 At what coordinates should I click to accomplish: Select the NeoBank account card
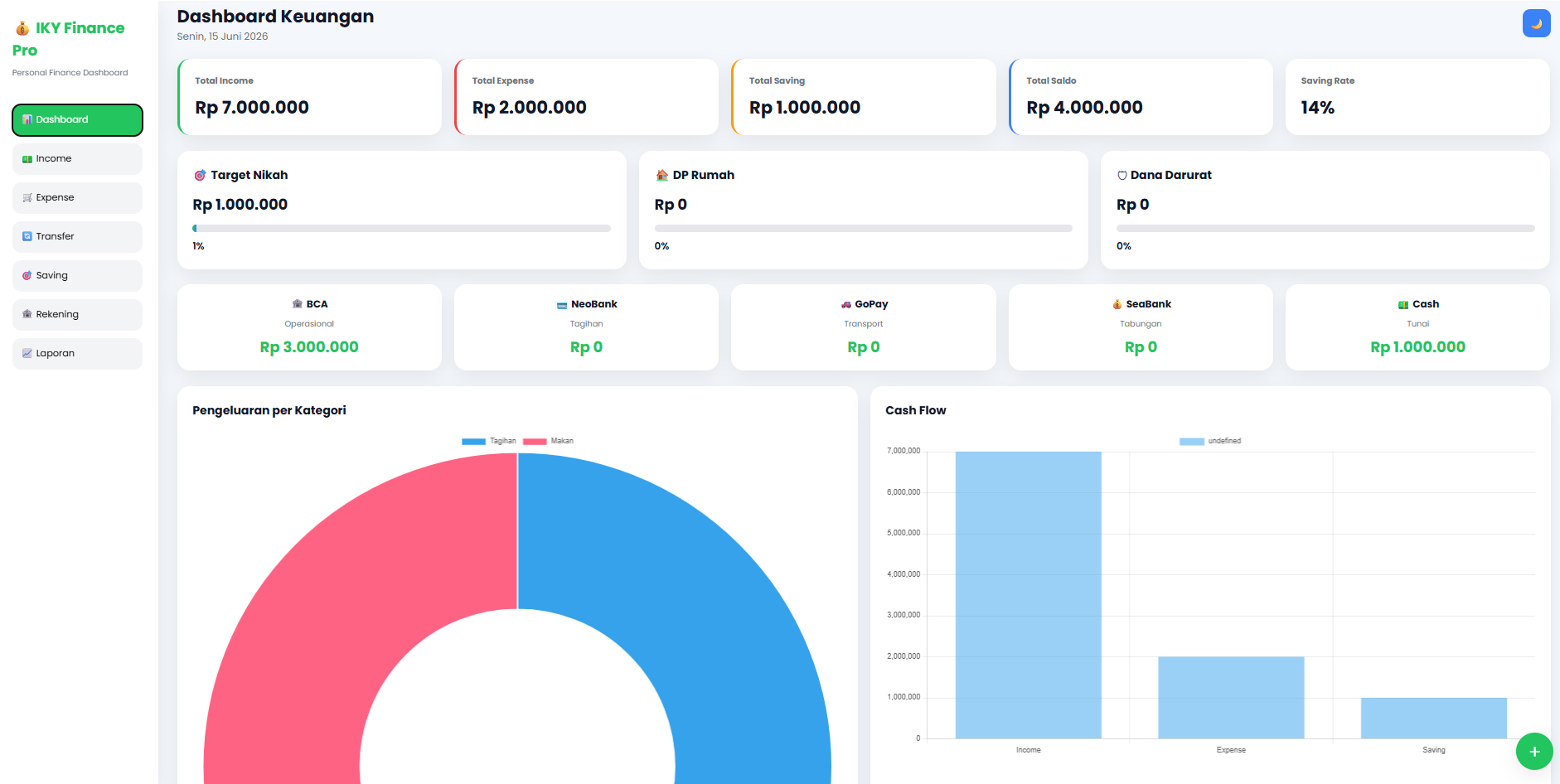(587, 327)
